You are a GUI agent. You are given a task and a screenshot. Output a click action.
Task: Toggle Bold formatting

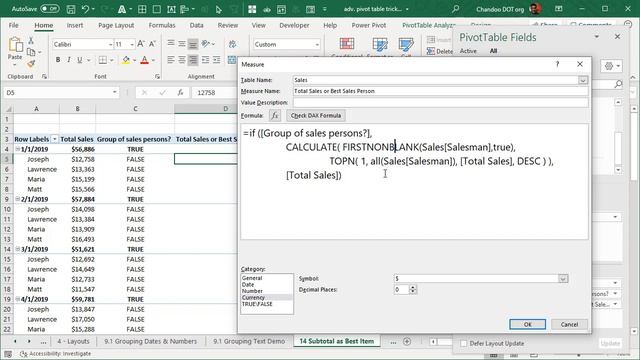pos(58,60)
